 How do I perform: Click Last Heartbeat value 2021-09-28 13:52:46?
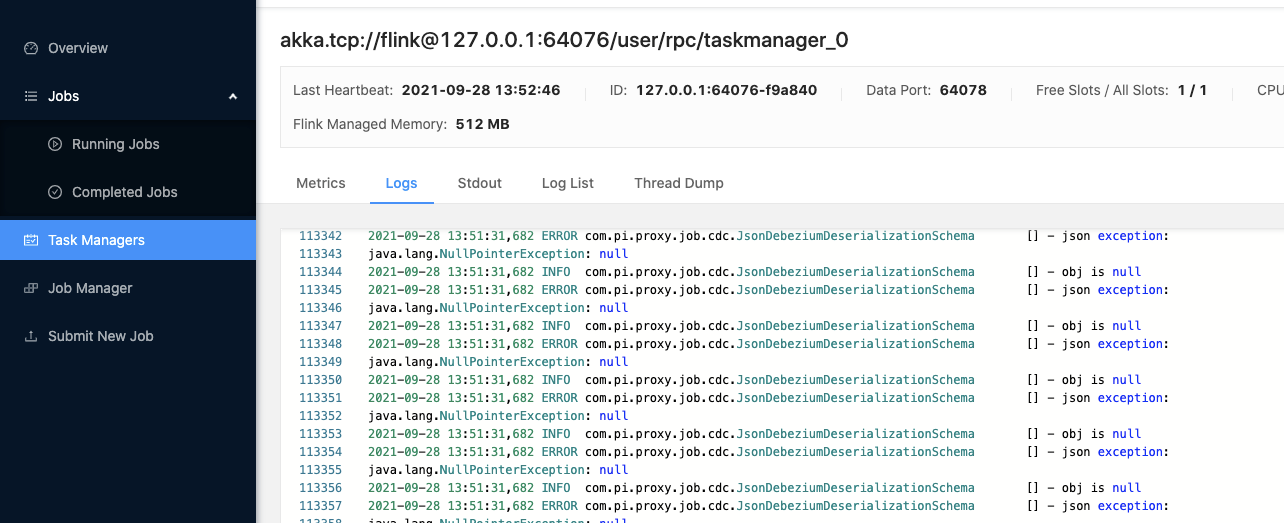pos(481,90)
